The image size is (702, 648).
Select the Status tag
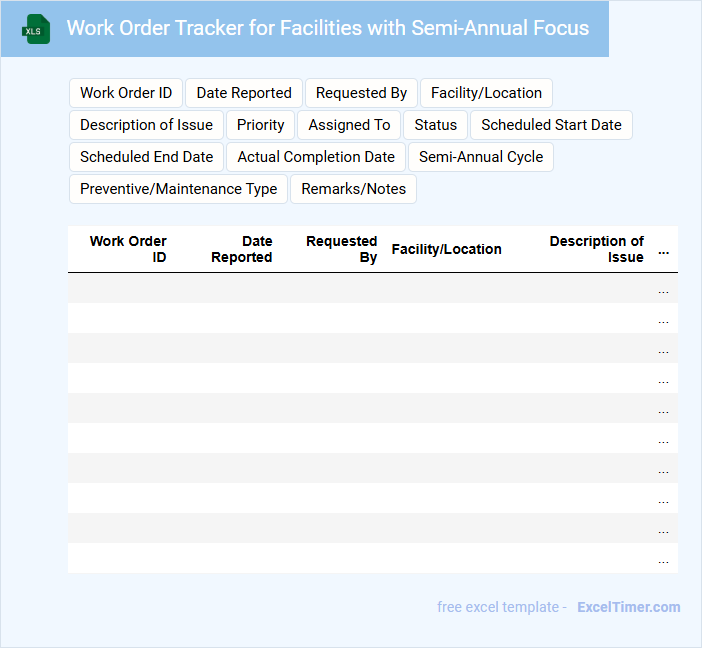point(435,125)
